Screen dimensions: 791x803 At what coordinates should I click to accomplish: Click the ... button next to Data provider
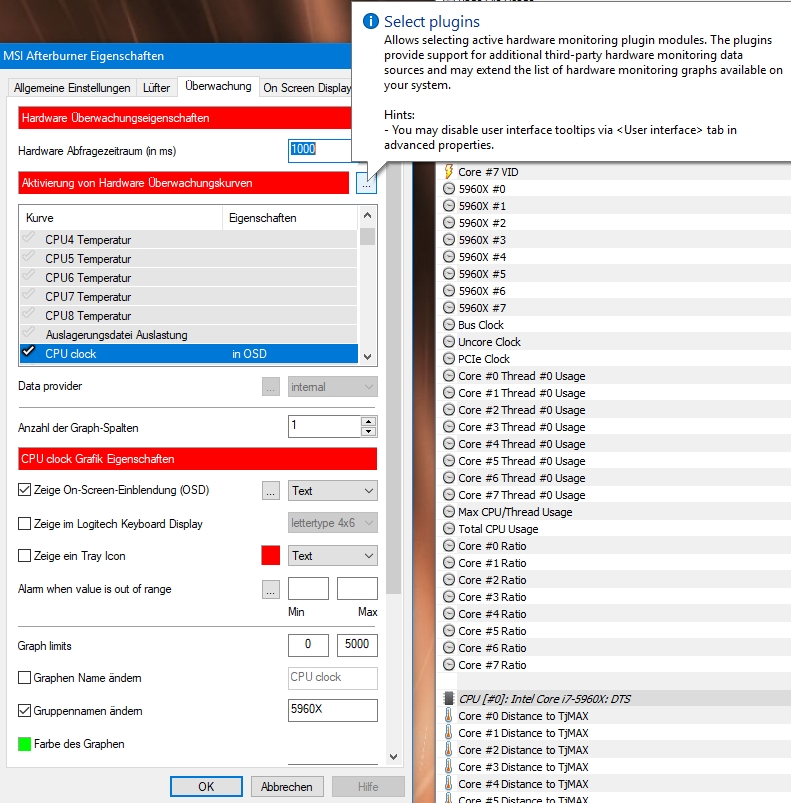point(271,387)
